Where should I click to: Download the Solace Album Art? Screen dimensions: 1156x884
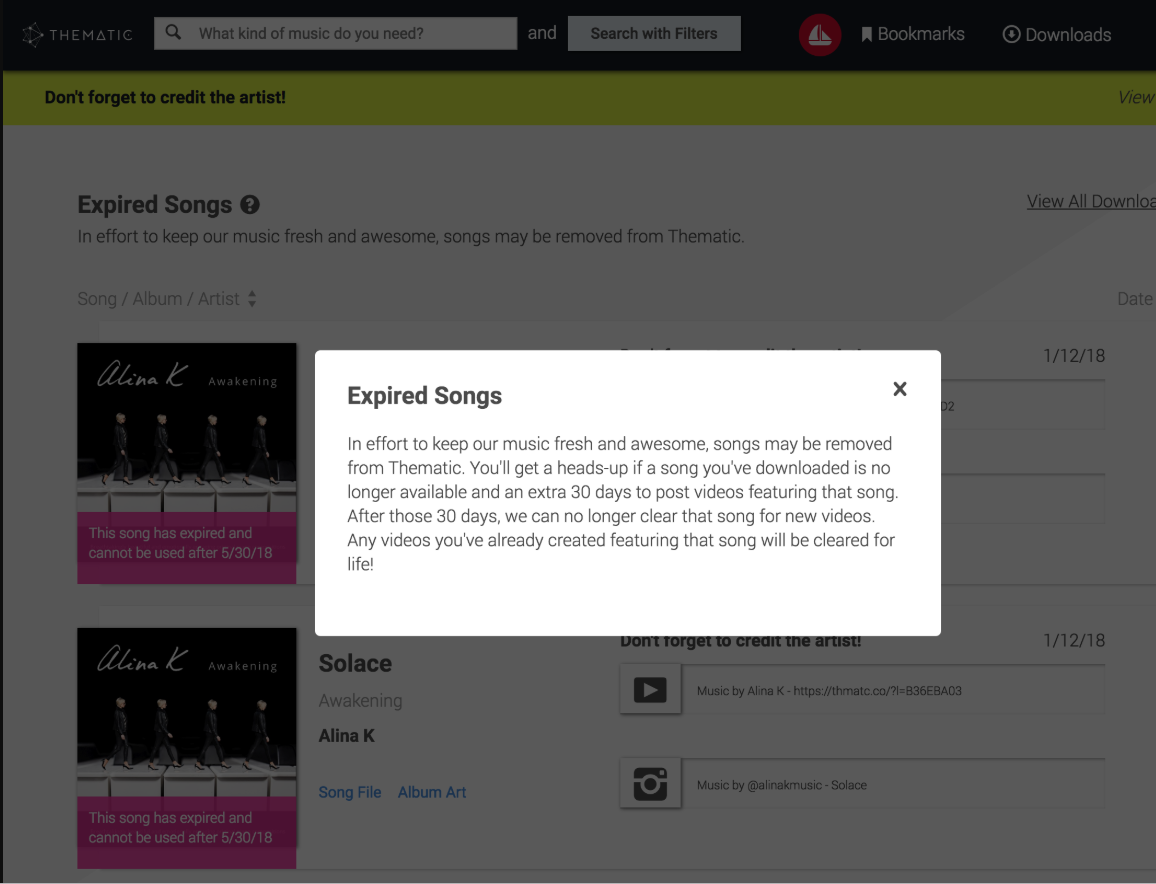[x=432, y=793]
